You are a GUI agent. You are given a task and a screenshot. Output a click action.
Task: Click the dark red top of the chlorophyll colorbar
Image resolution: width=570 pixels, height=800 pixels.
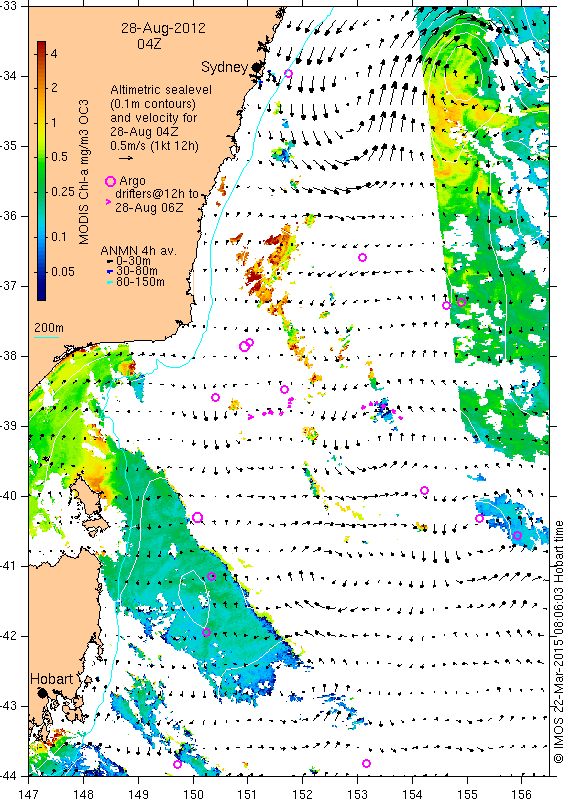point(41,46)
